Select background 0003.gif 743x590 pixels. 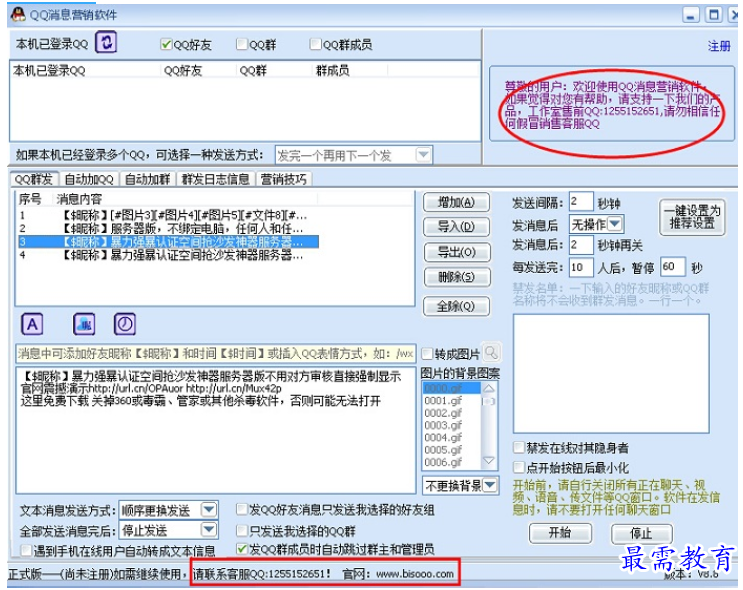tap(452, 425)
